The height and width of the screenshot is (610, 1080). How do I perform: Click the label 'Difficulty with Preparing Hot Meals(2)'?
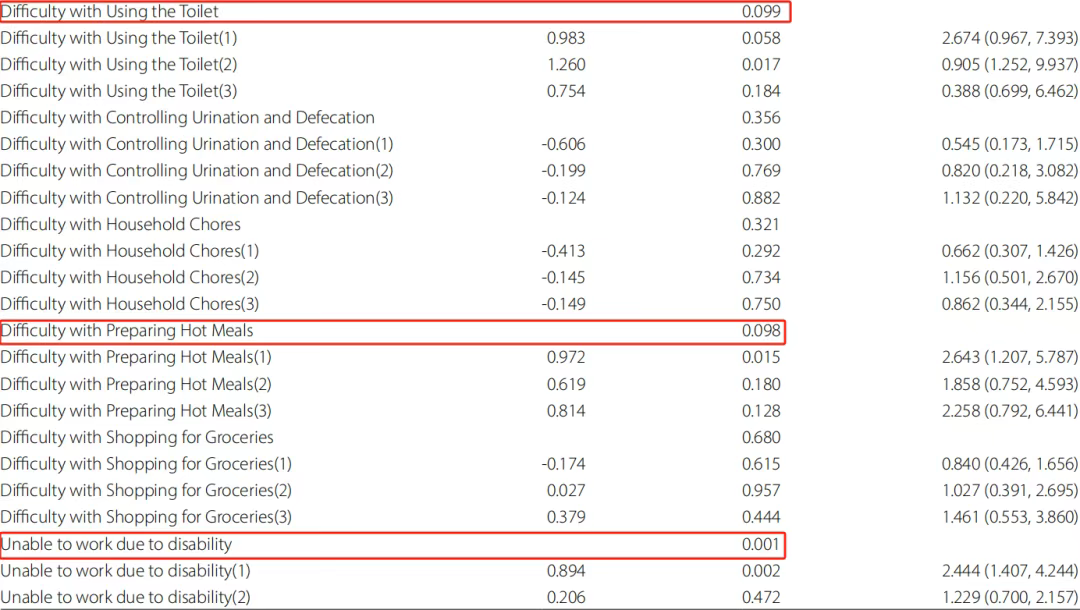[x=136, y=384]
